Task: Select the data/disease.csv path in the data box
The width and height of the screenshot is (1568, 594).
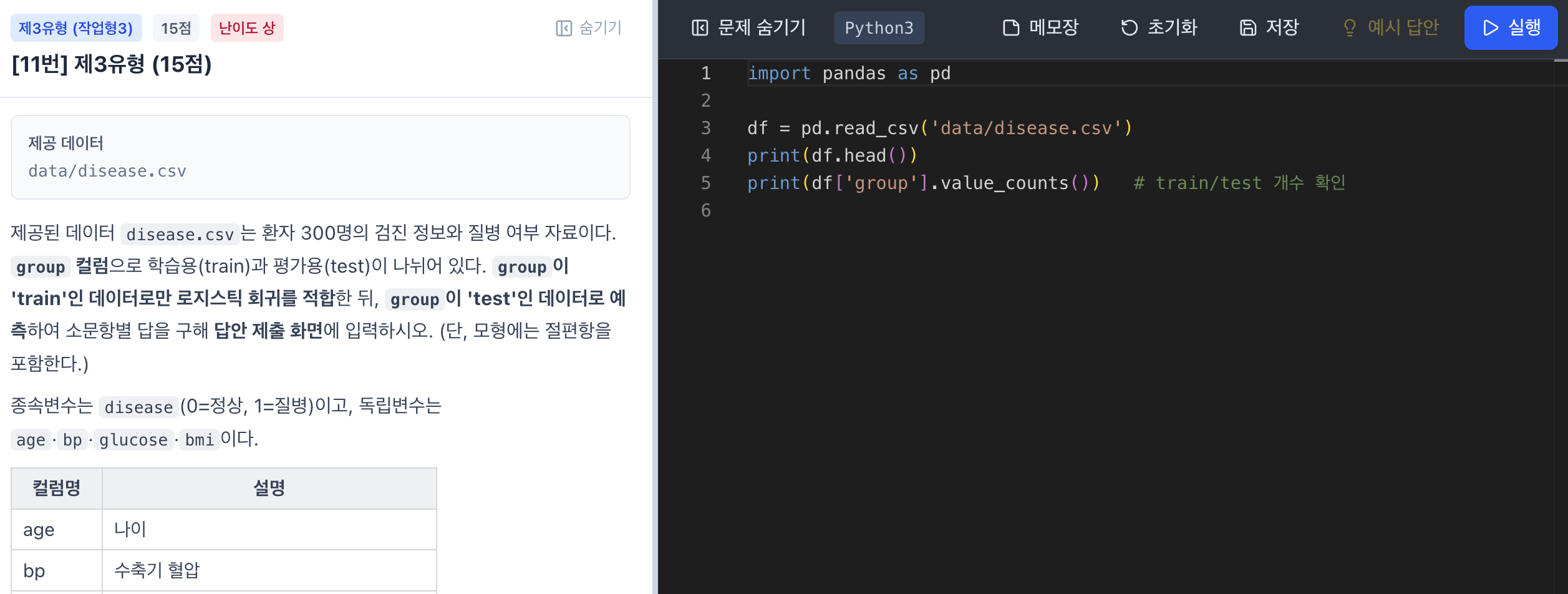Action: (107, 171)
